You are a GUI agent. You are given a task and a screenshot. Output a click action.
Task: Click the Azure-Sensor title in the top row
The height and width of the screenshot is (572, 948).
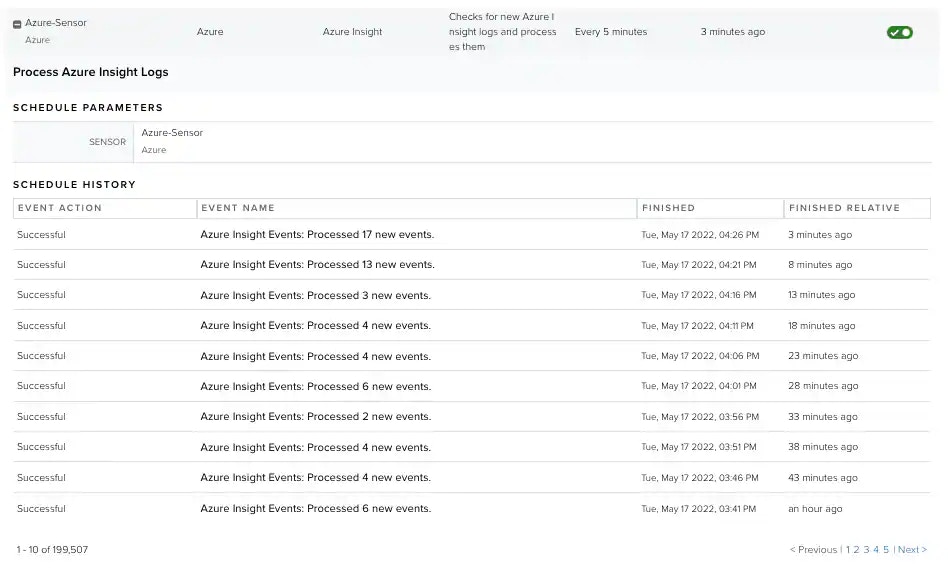[x=56, y=23]
